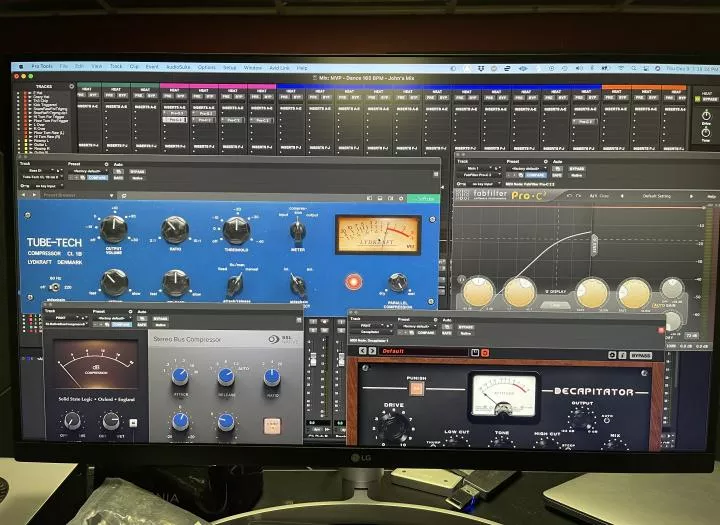Screen dimensions: 720x525
Task: Open the Window menu
Action: 253,68
